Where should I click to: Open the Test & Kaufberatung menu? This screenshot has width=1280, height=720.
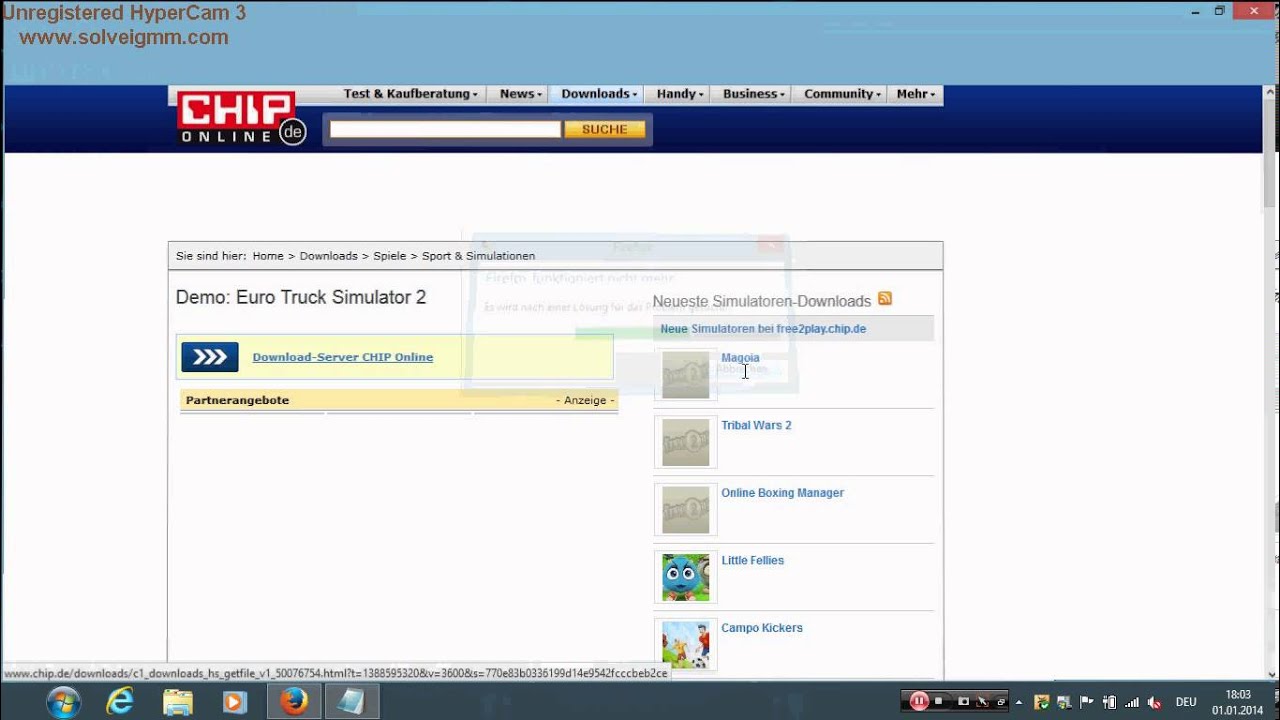click(410, 94)
